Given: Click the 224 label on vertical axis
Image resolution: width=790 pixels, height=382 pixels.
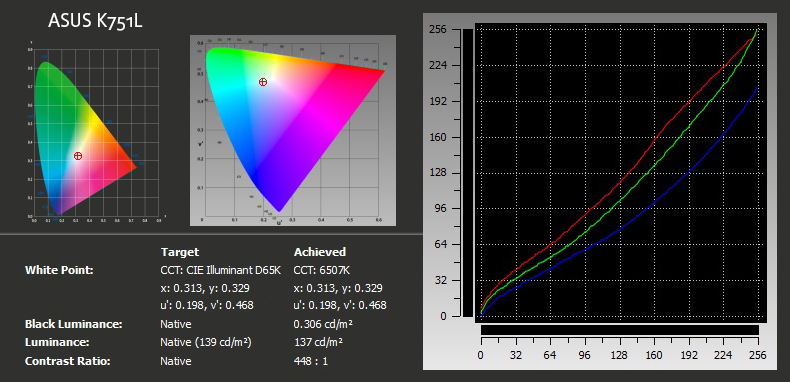Looking at the screenshot, I should pos(438,66).
